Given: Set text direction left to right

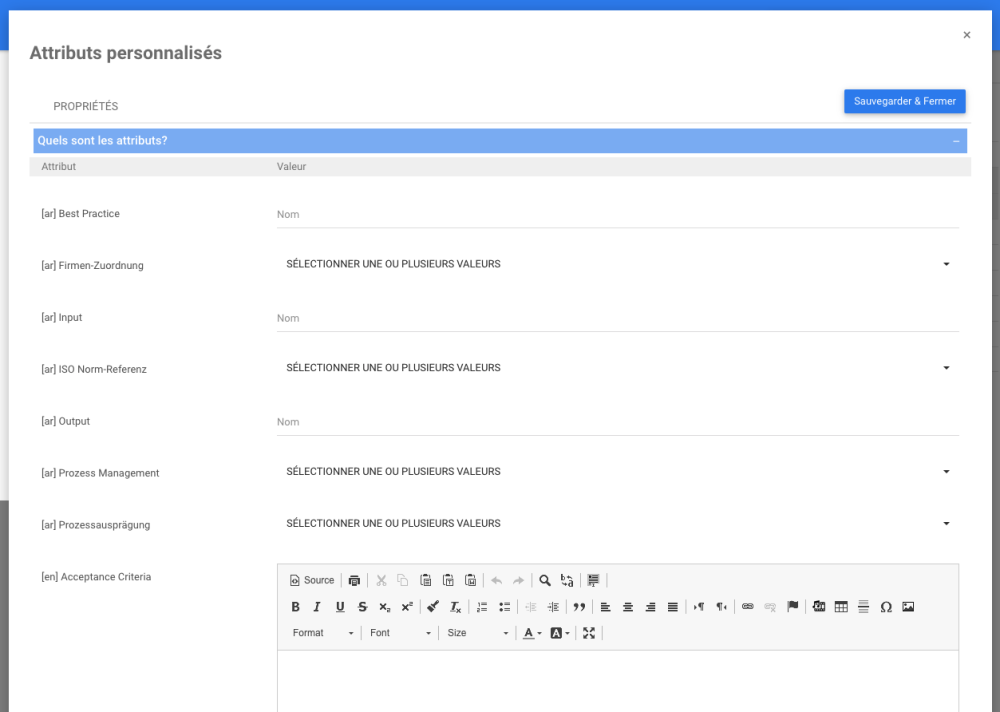Looking at the screenshot, I should (x=699, y=607).
